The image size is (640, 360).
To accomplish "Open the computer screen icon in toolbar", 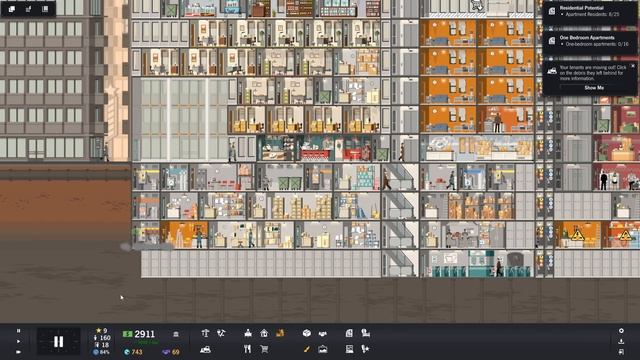I will click(349, 349).
